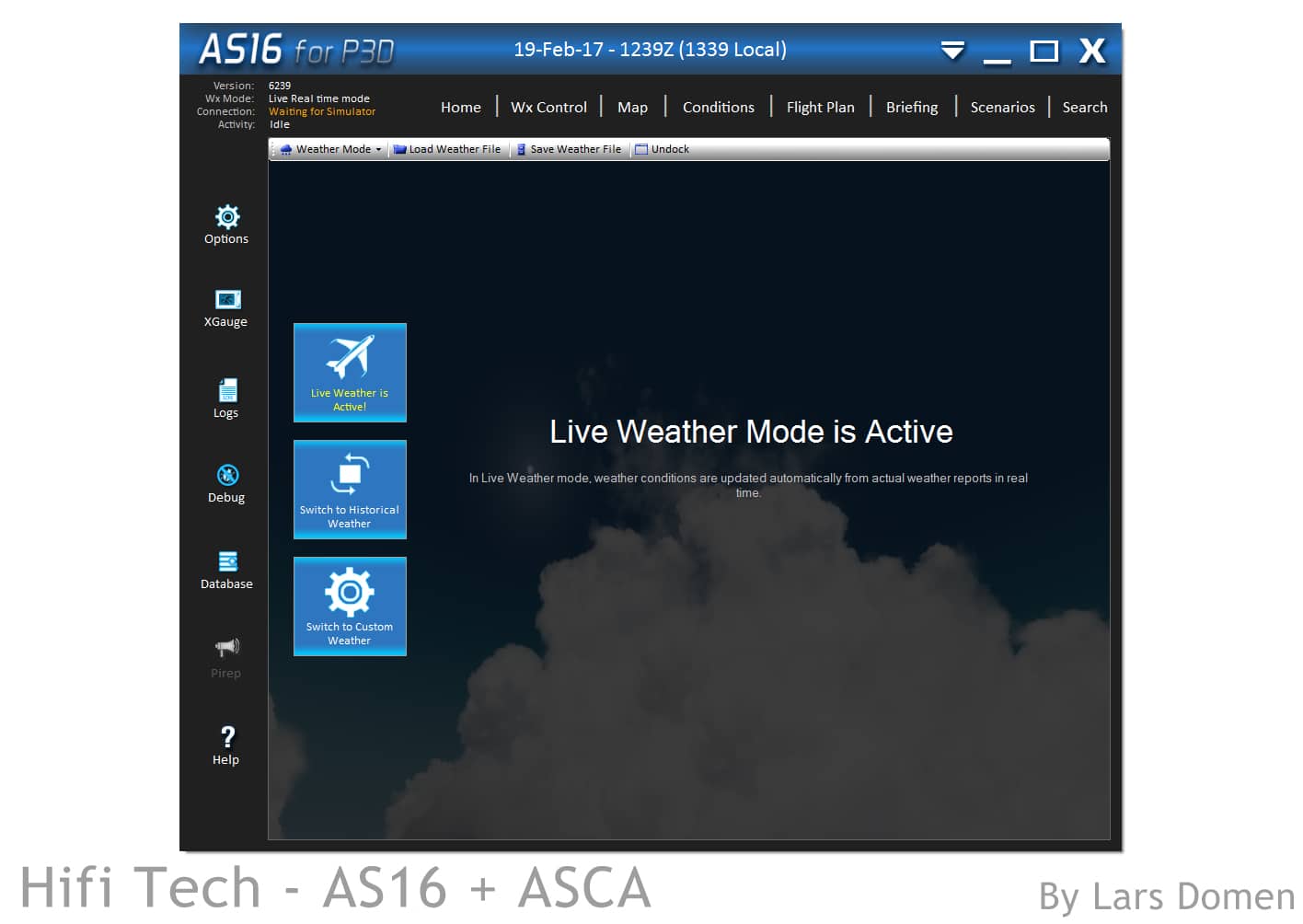Open Help question mark icon
The height and width of the screenshot is (924, 1303).
tap(226, 737)
